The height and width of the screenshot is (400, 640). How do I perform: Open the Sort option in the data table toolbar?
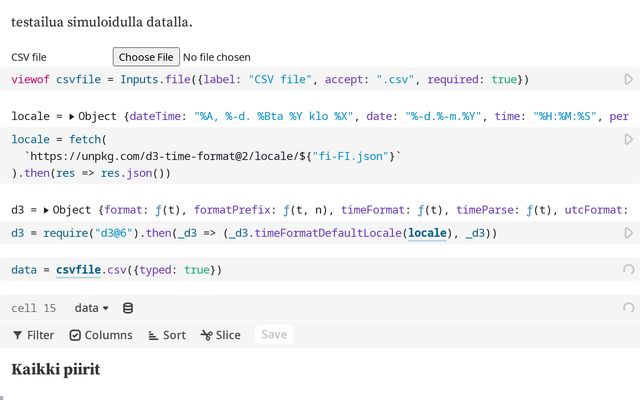[167, 335]
